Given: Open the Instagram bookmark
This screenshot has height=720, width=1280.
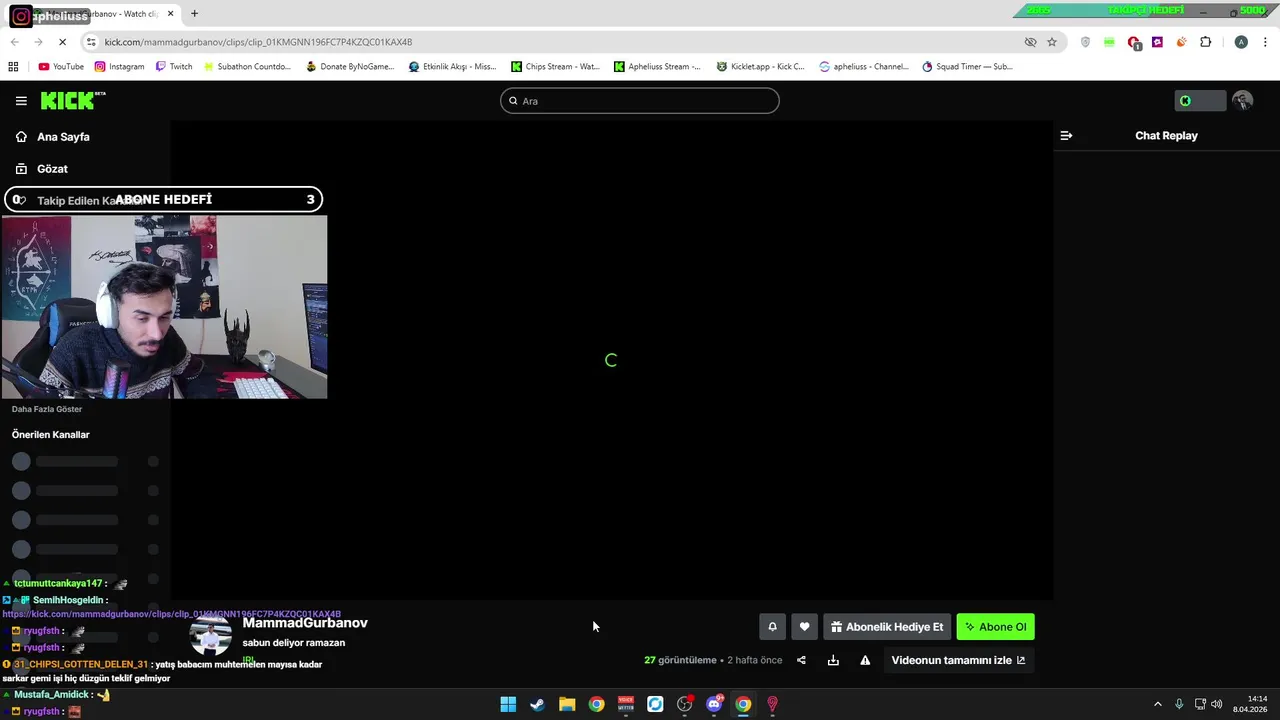Looking at the screenshot, I should (120, 67).
